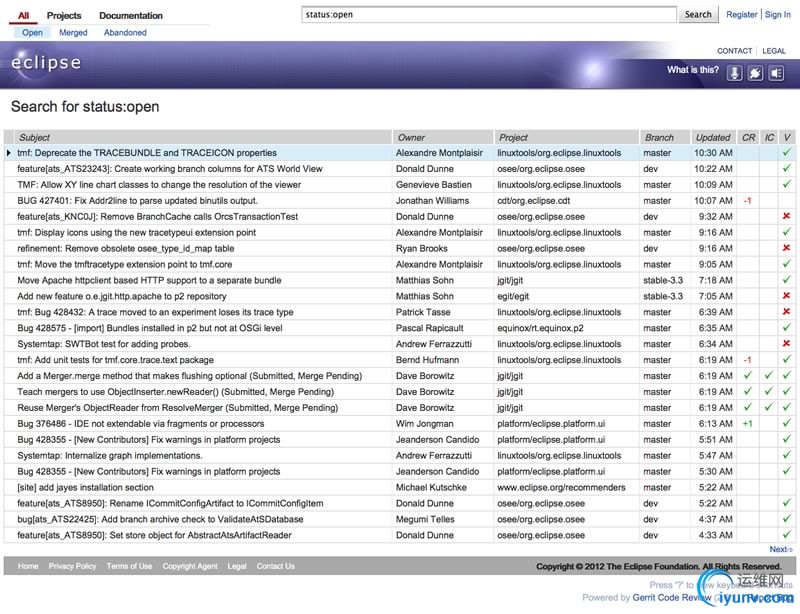
Task: Click red X on Remove BranchCache calls row
Action: (x=787, y=216)
